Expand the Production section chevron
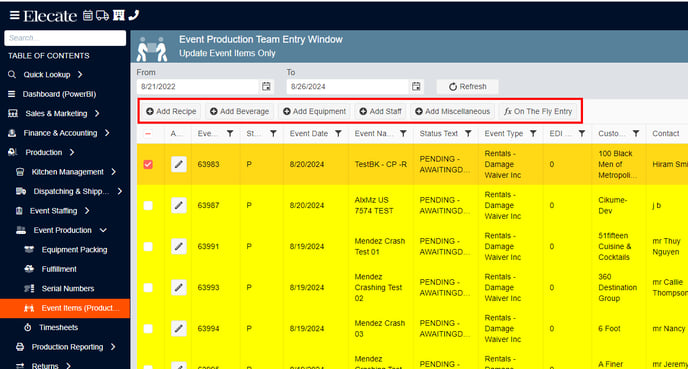The image size is (688, 369). pyautogui.click(x=72, y=152)
